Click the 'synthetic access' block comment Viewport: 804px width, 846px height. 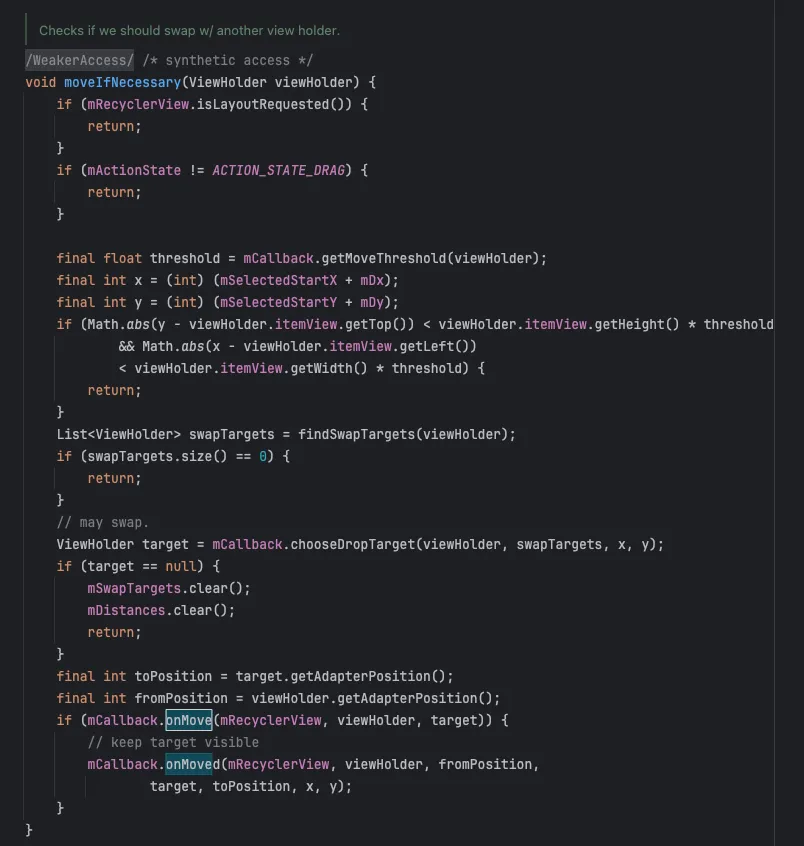(228, 60)
